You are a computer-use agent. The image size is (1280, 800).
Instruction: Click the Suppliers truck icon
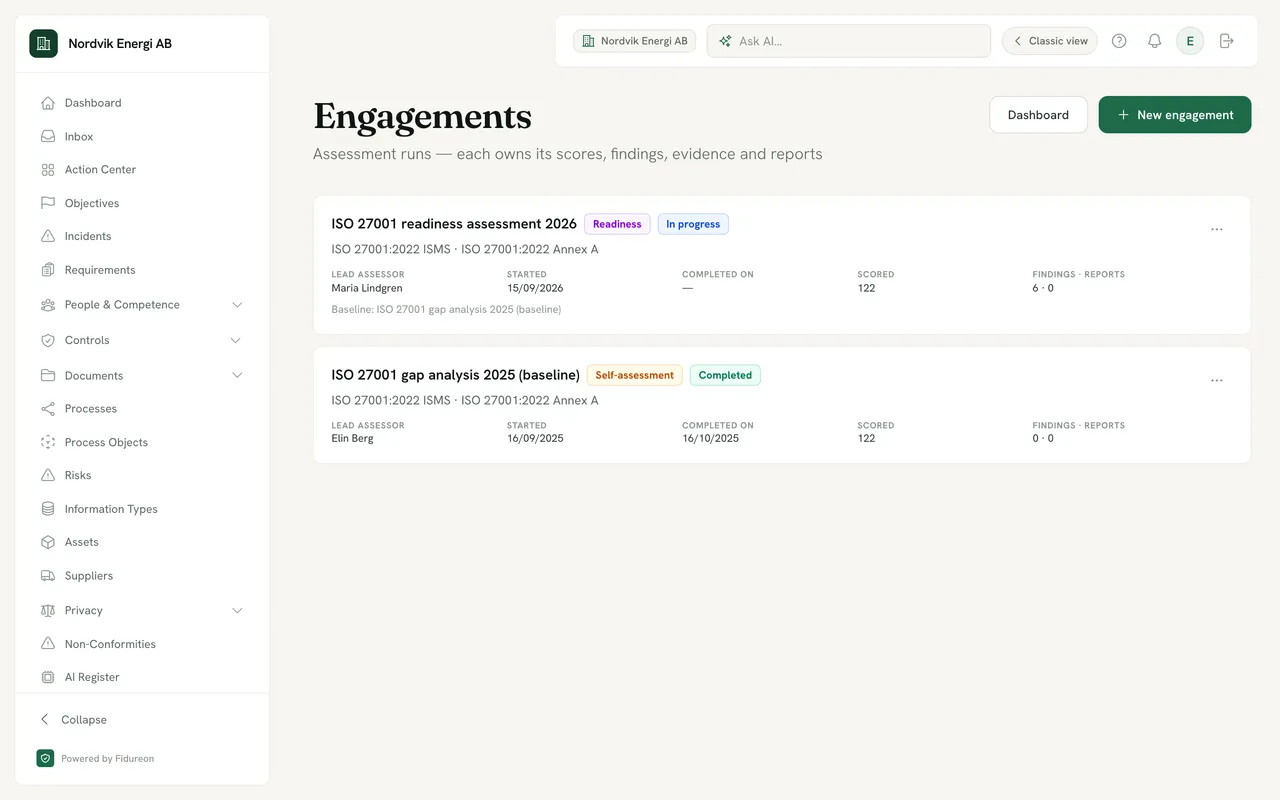[x=47, y=576]
